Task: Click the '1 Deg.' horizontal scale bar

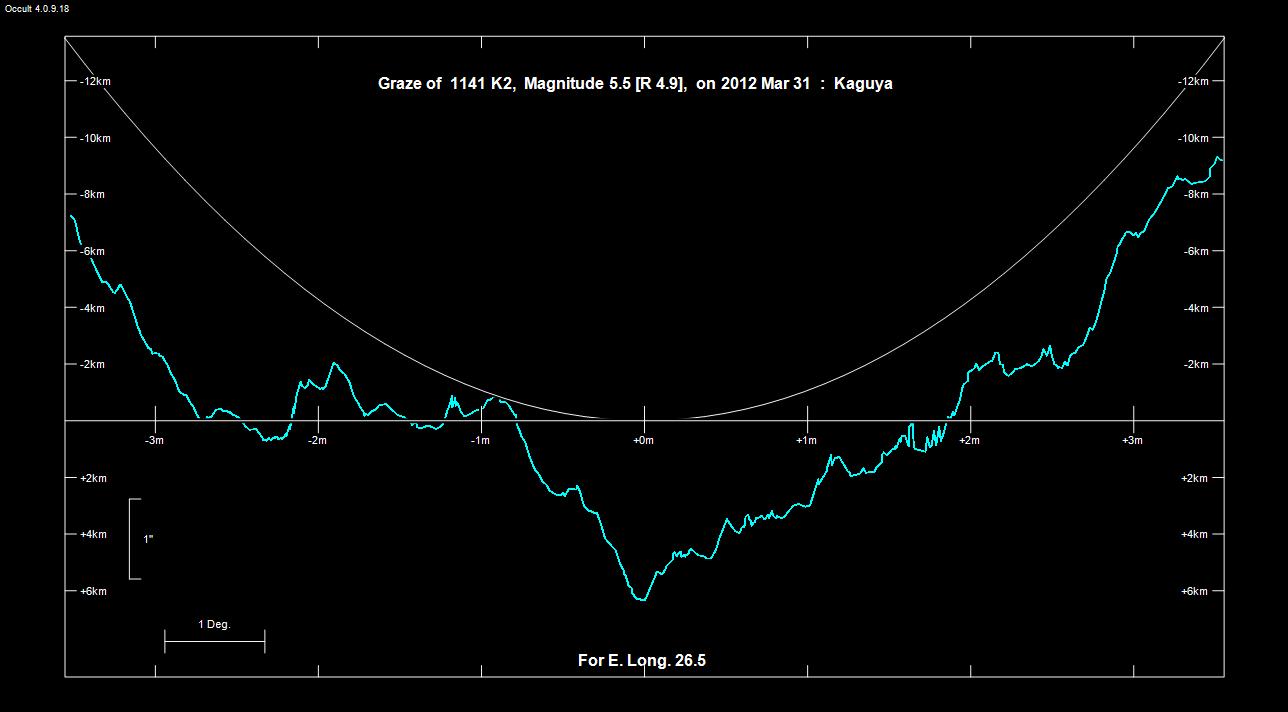Action: coord(214,641)
